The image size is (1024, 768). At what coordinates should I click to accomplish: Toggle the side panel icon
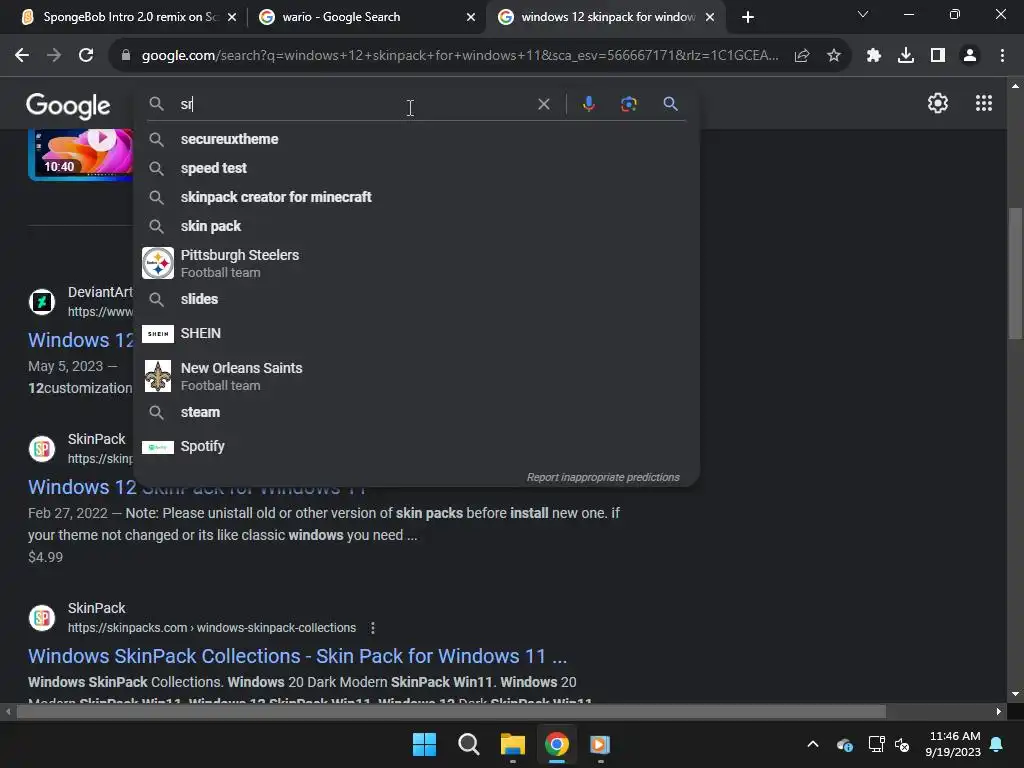coord(938,56)
